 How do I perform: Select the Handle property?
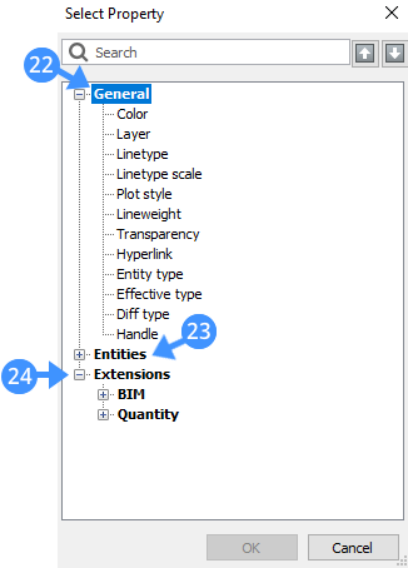(x=137, y=334)
